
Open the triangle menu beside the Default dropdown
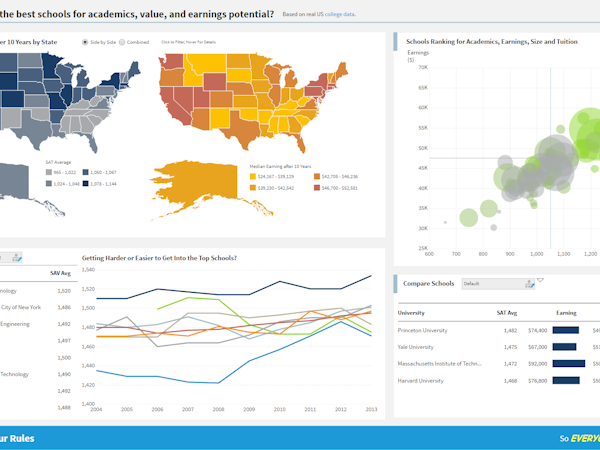tap(540, 280)
